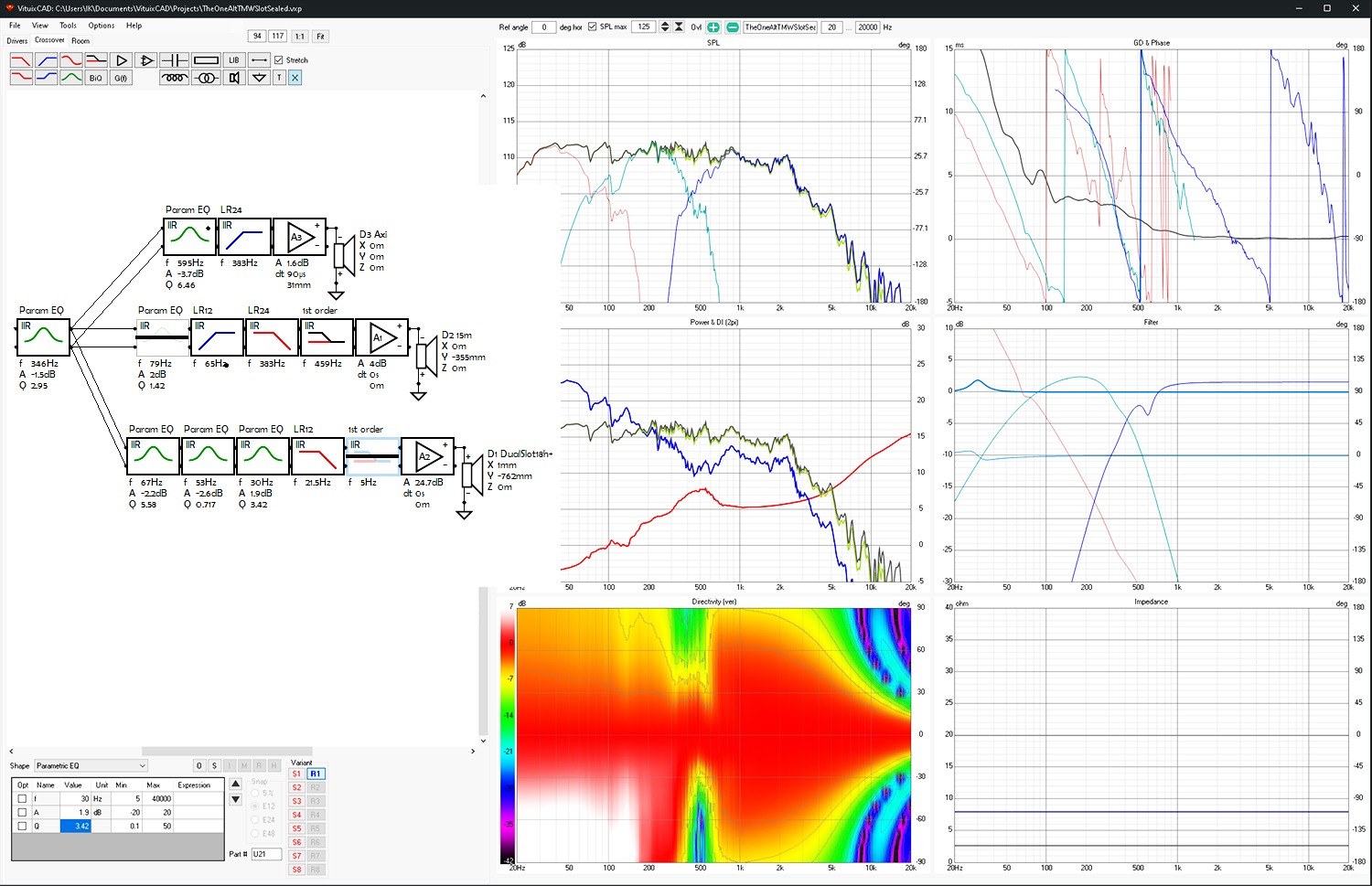This screenshot has height=886, width=1372.
Task: Open the Help menu
Action: (134, 26)
